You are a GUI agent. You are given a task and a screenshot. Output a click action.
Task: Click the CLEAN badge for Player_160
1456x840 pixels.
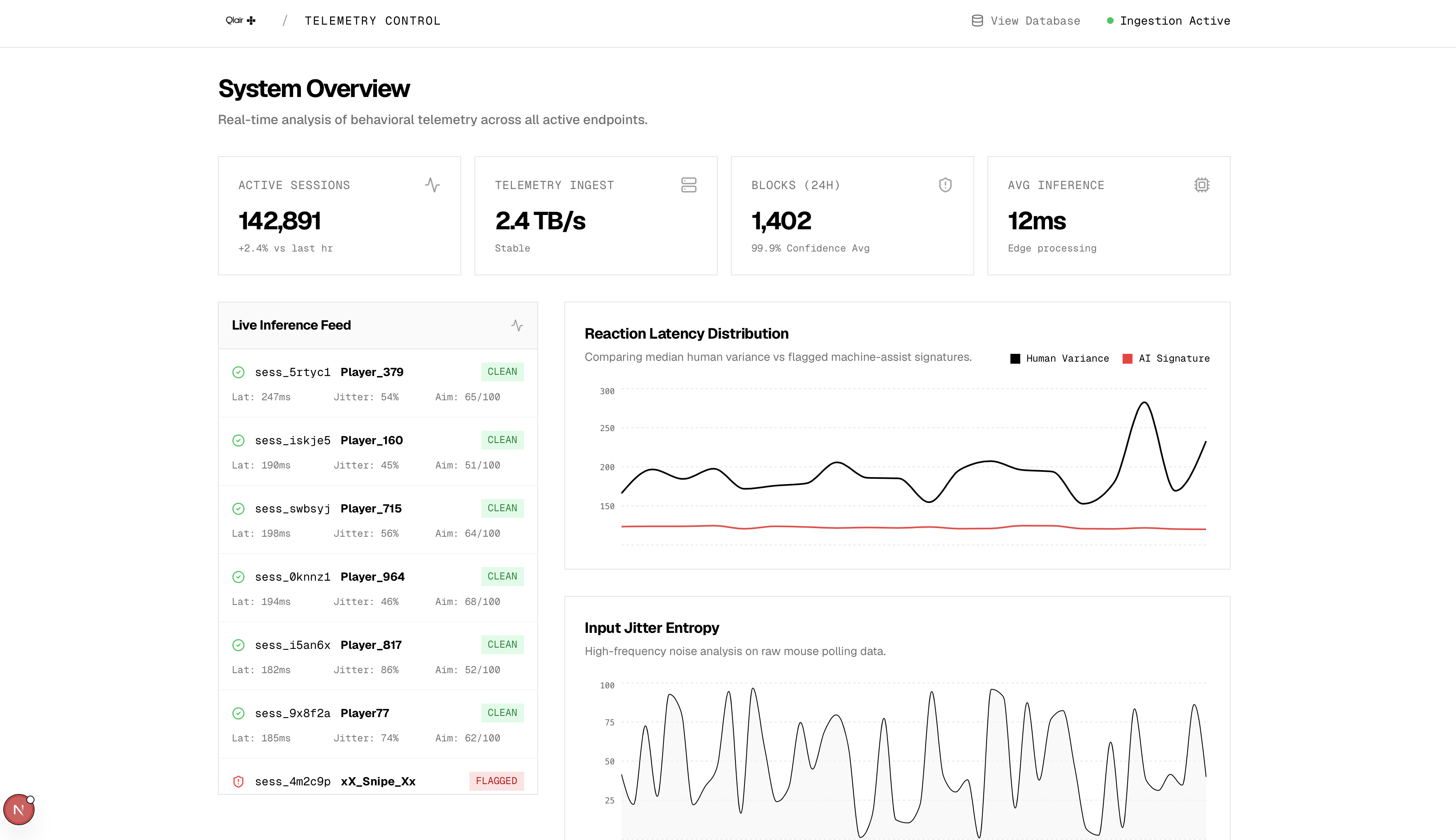pyautogui.click(x=502, y=440)
